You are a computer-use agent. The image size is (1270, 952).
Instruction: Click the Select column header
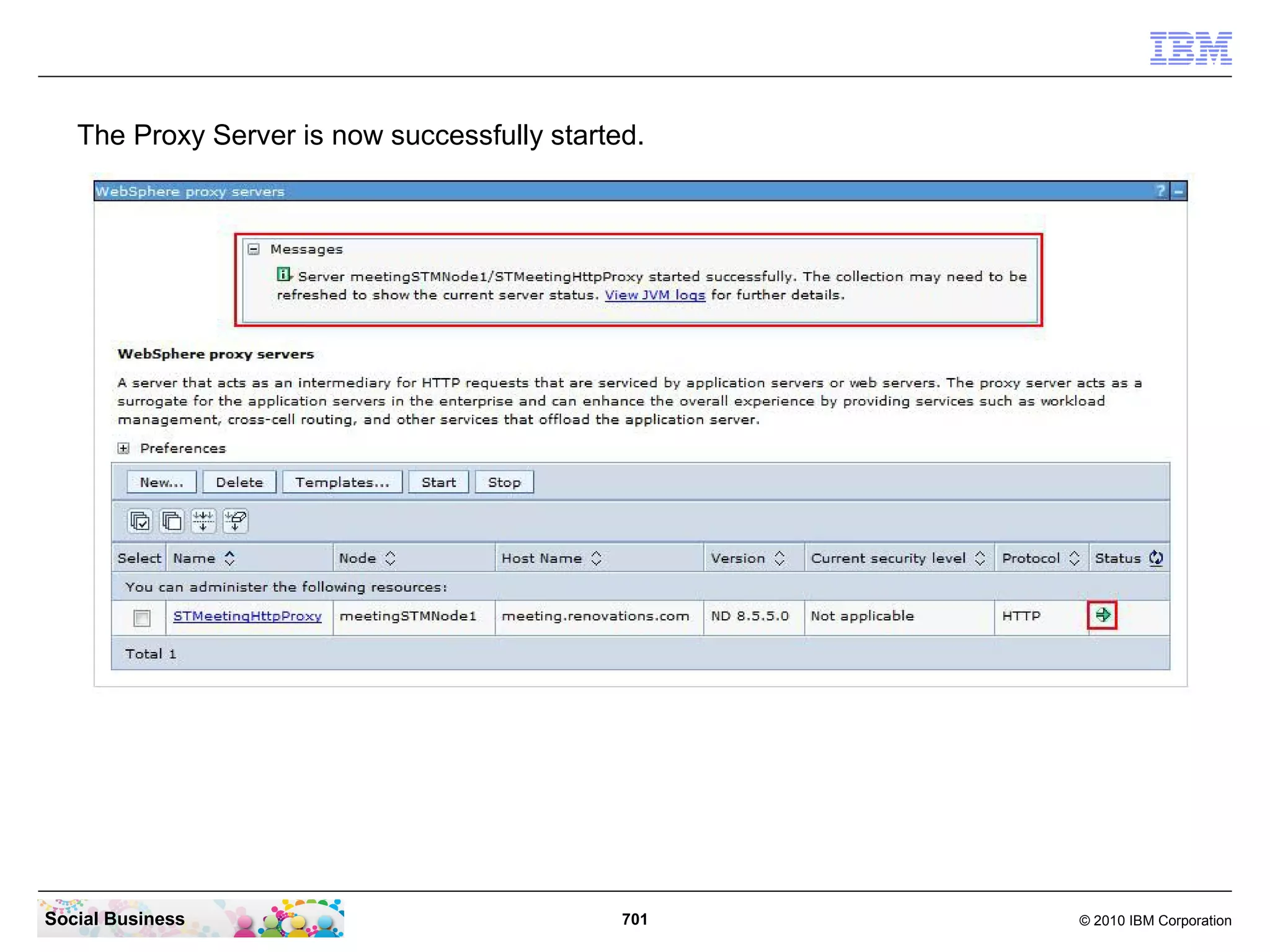[x=139, y=558]
